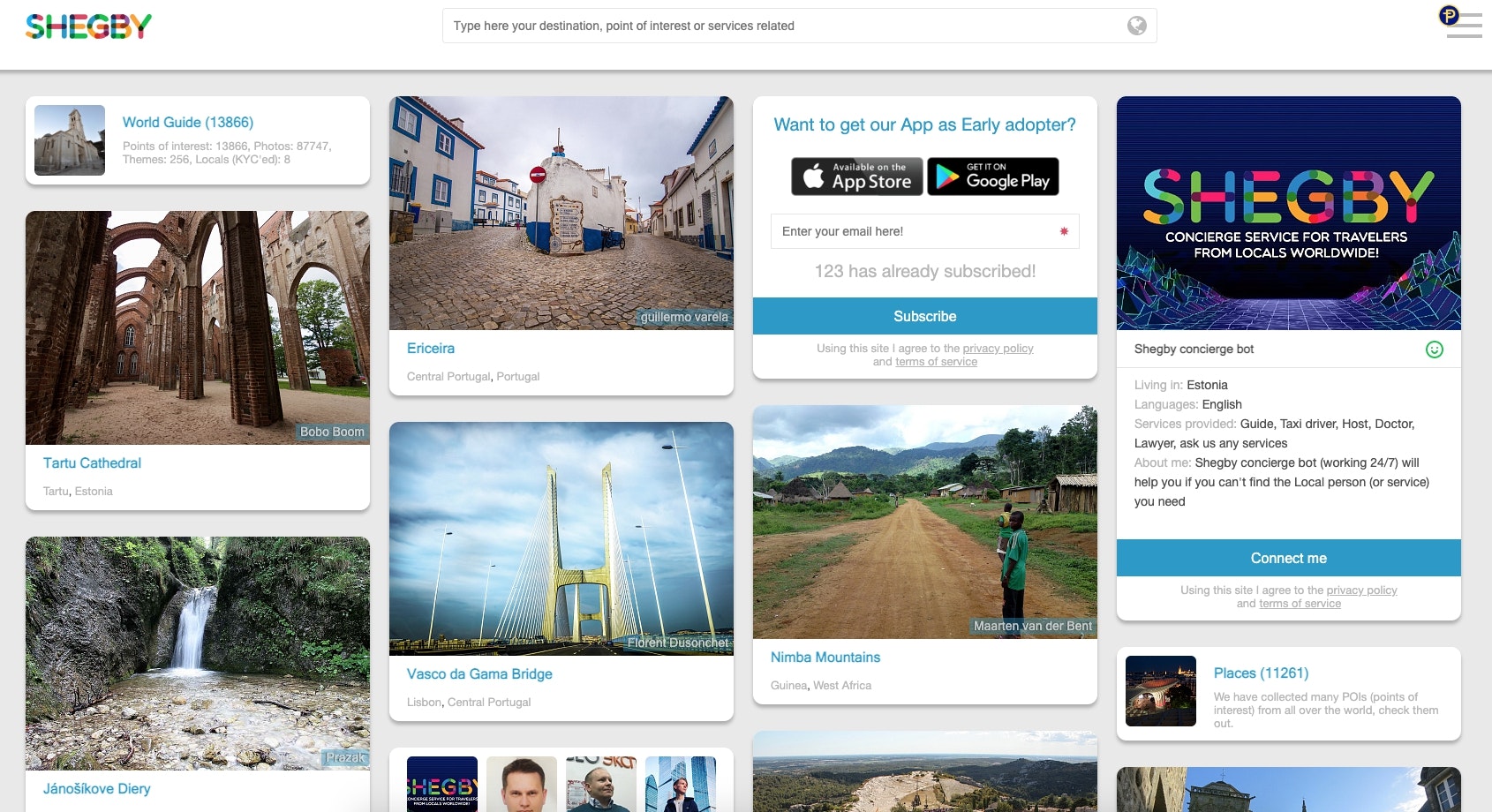The height and width of the screenshot is (812, 1492).
Task: Open terms of service link under Subscribe
Action: click(x=936, y=362)
